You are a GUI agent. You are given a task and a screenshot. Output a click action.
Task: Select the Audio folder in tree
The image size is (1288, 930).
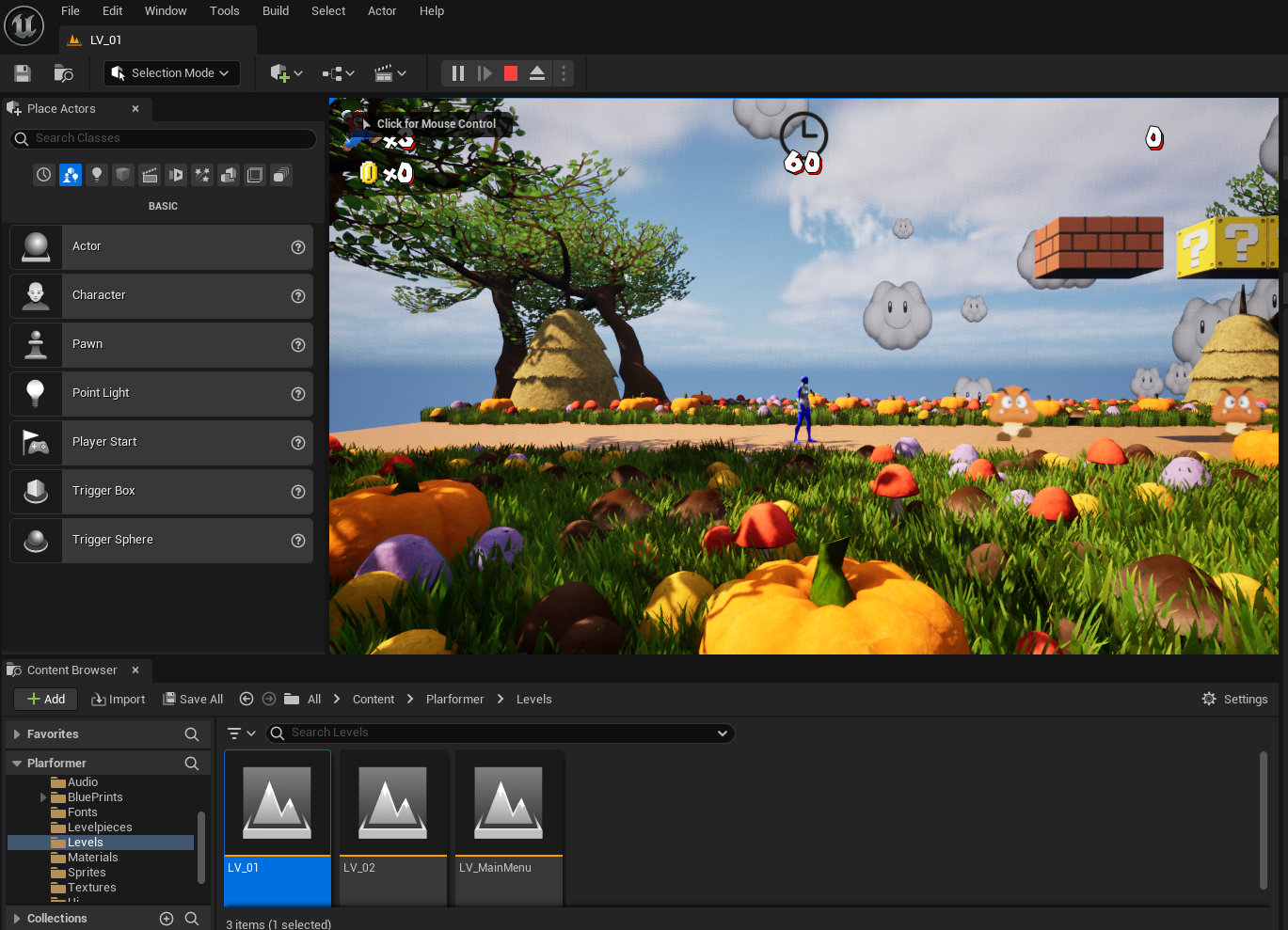pos(75,782)
